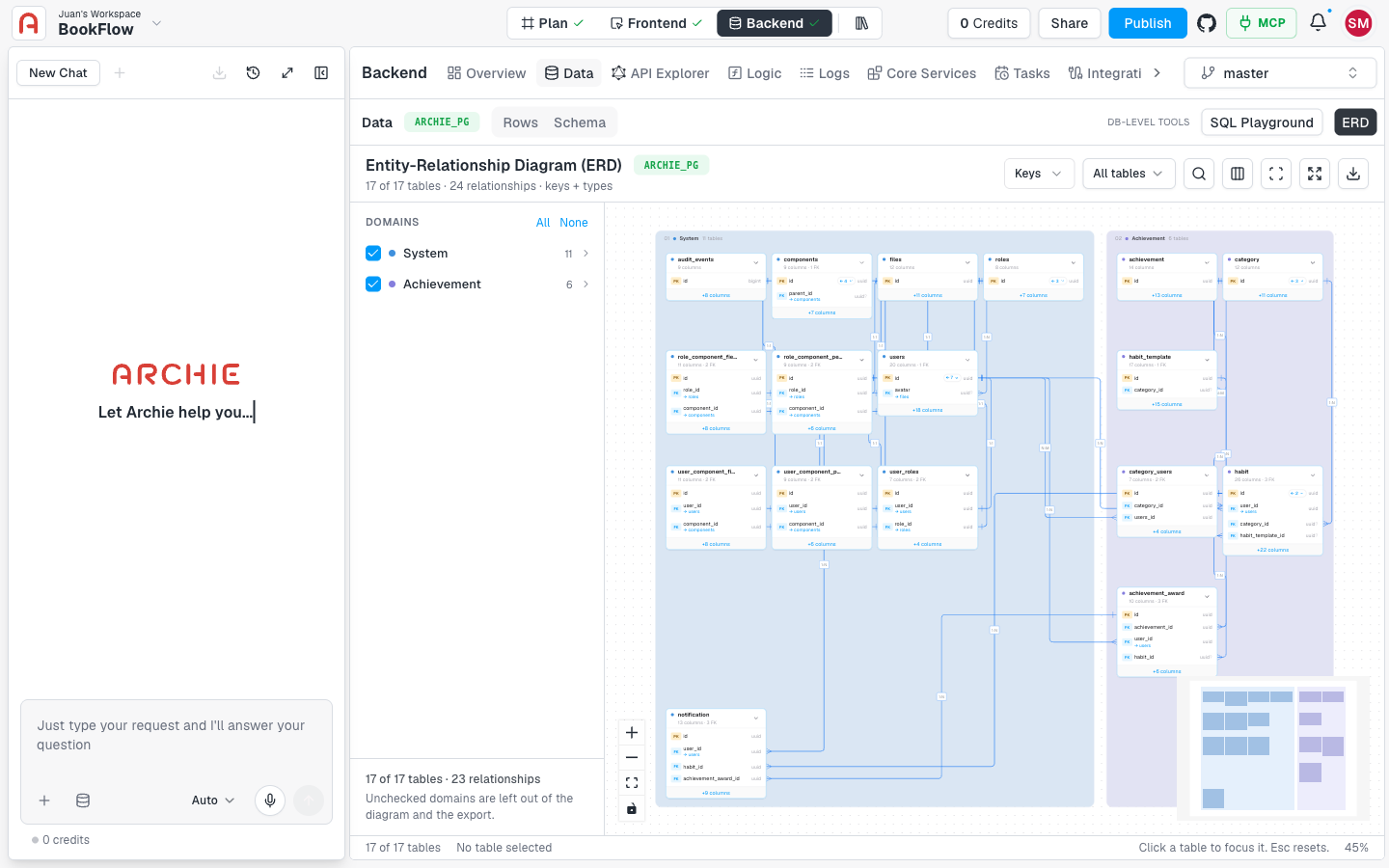Collapse the chat sidebar panel icon

[321, 73]
